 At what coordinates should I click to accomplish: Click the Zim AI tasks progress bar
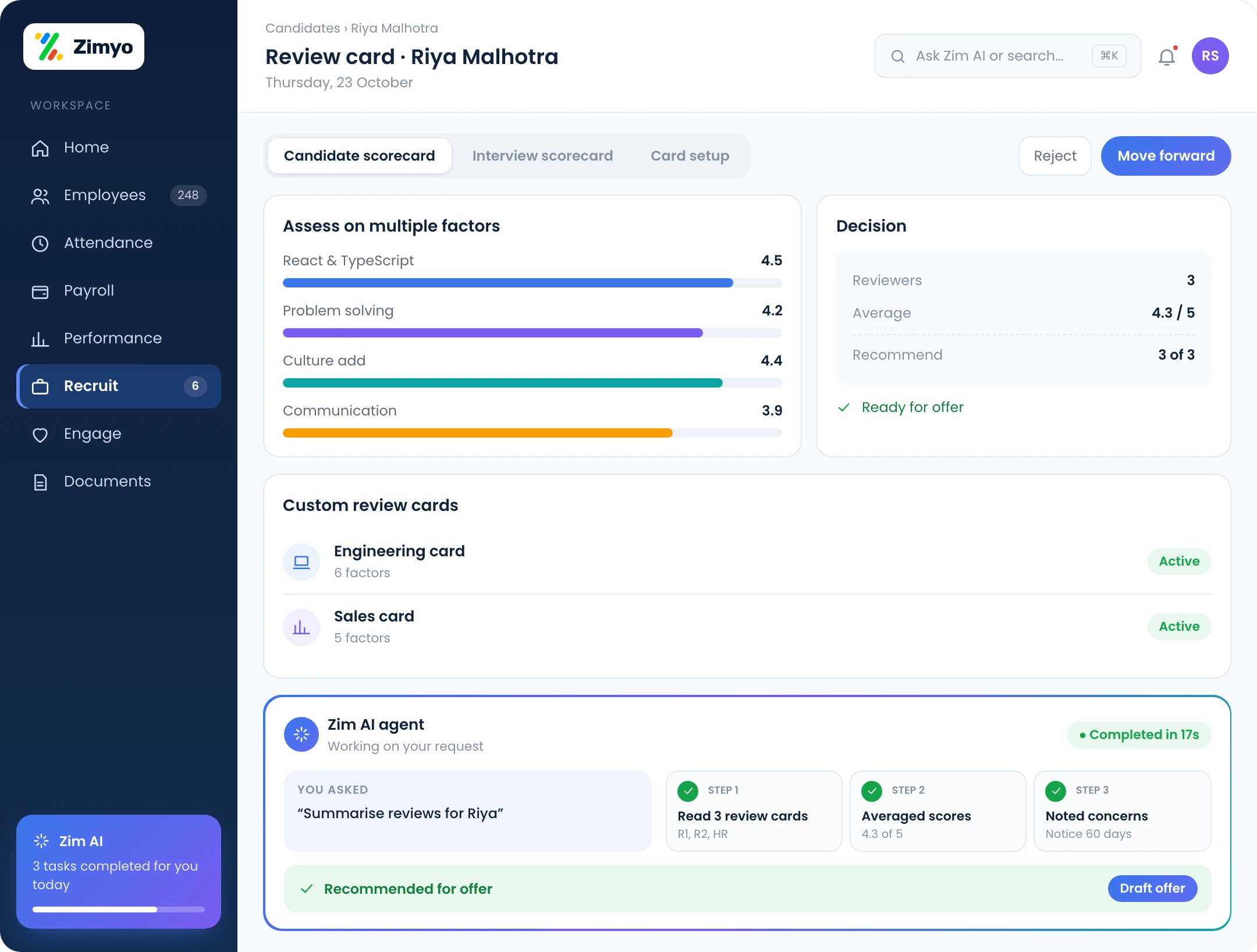pos(119,910)
